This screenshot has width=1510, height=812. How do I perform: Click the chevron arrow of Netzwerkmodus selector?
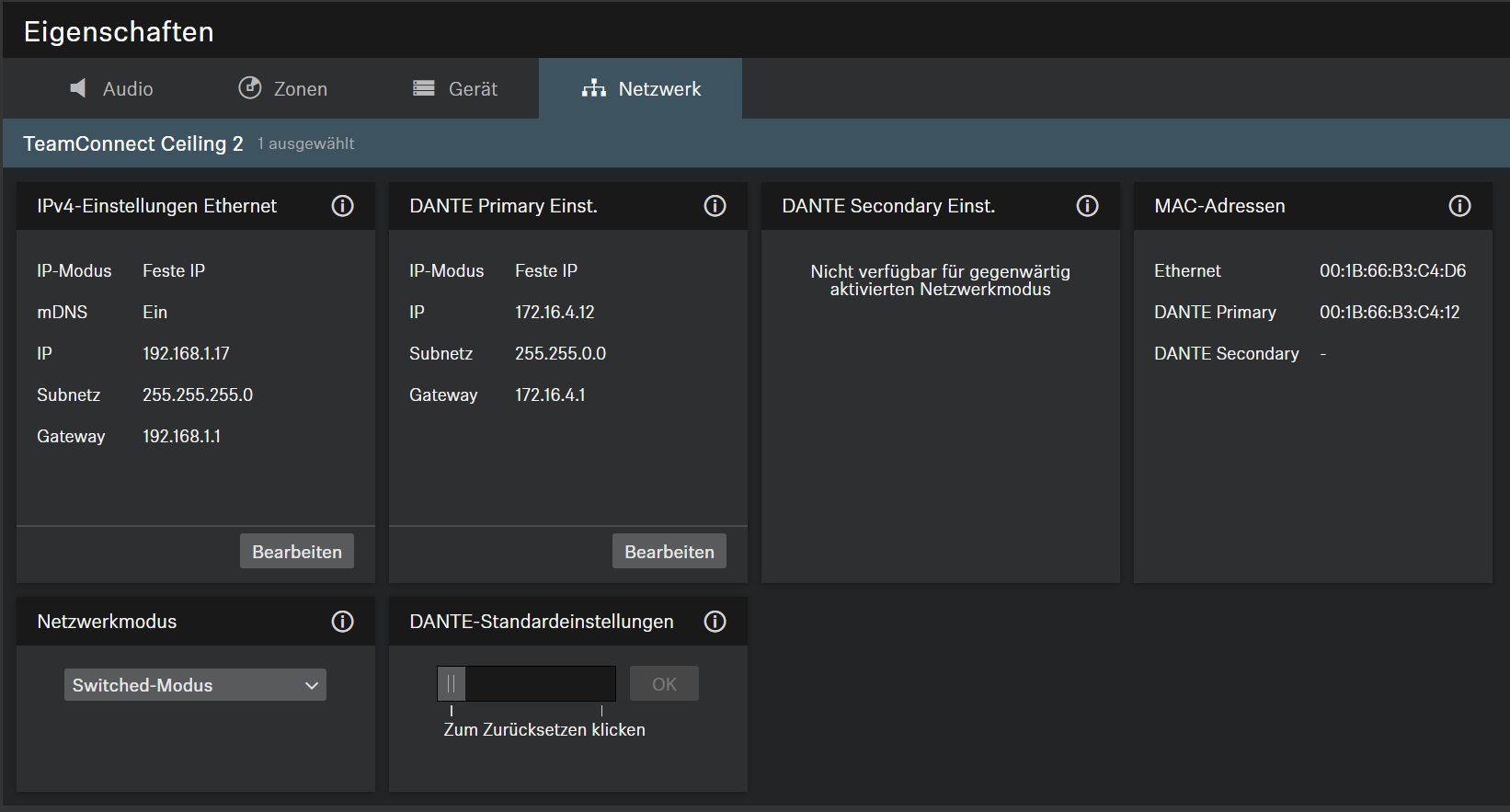[312, 685]
